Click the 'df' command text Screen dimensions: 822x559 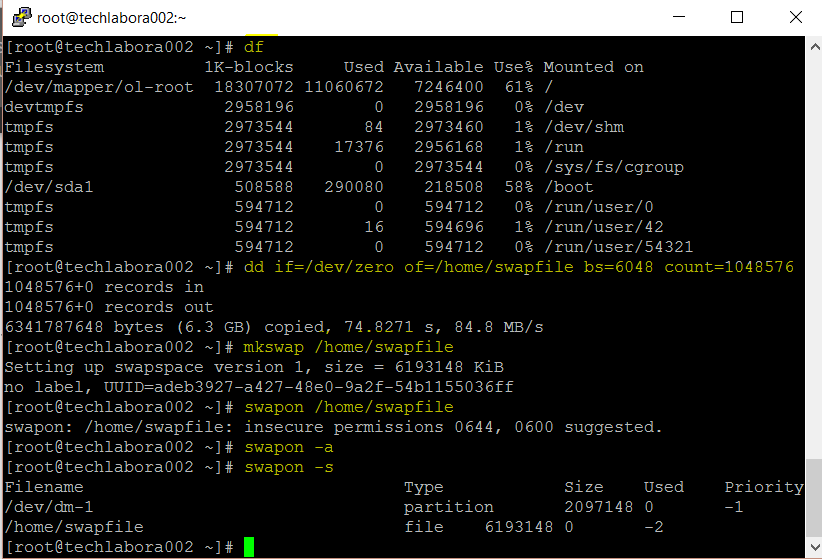tap(254, 47)
